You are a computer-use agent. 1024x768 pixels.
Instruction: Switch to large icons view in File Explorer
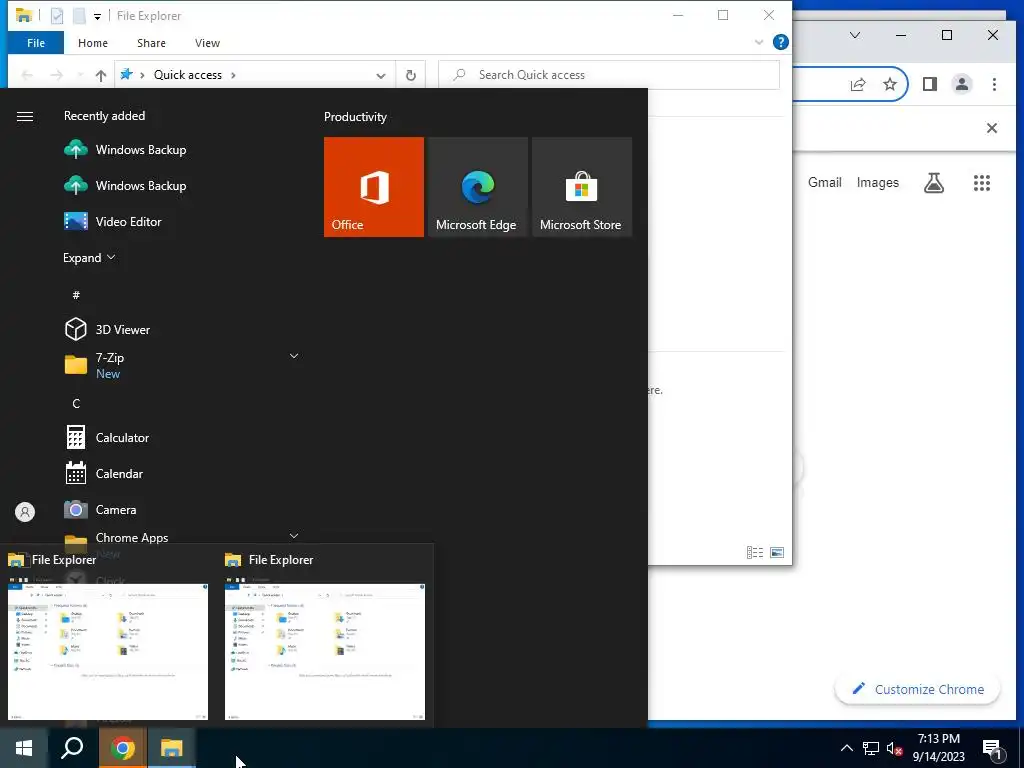[777, 552]
